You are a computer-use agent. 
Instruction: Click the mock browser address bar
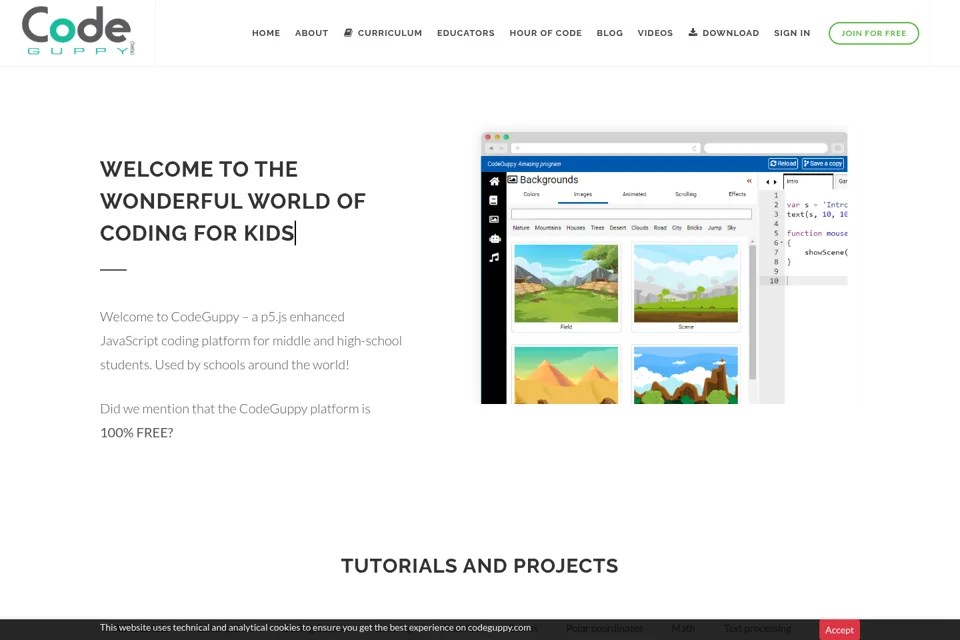tap(607, 148)
